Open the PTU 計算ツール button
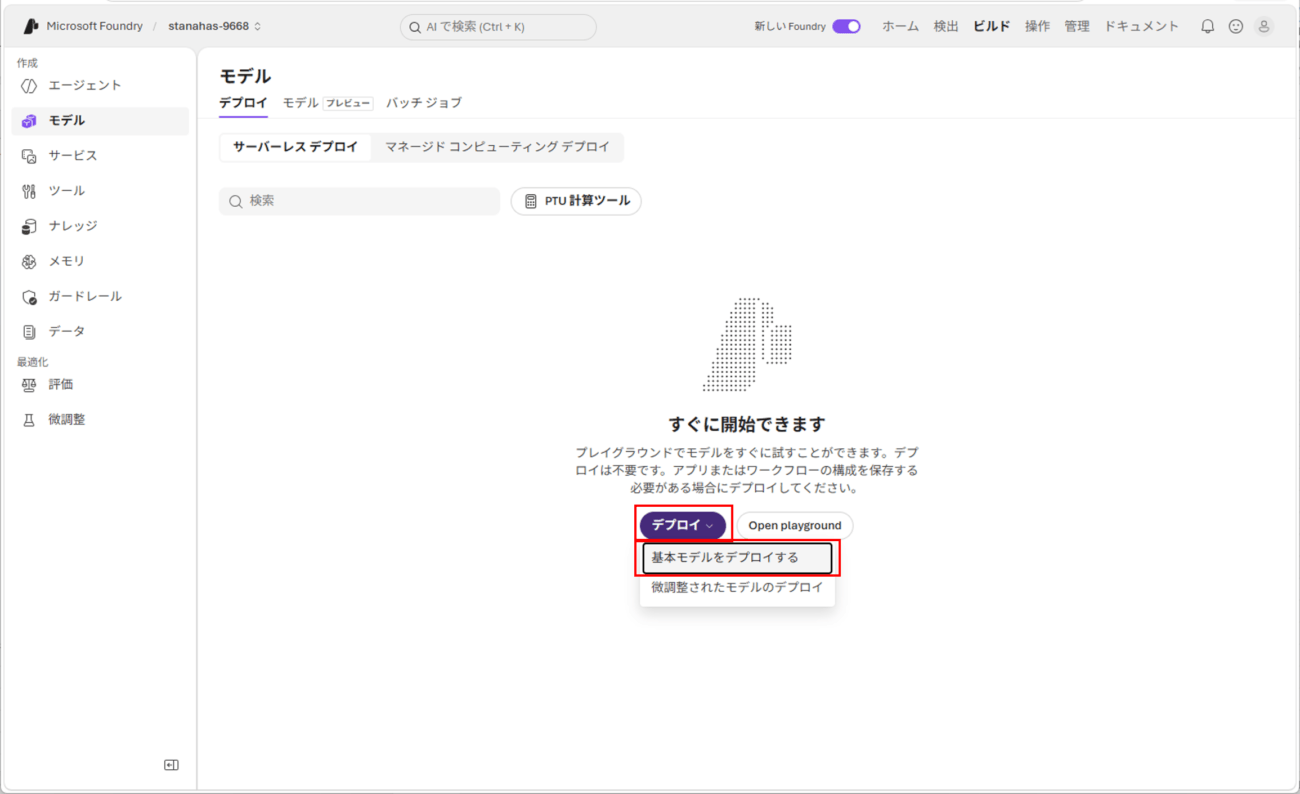This screenshot has width=1300, height=794. (576, 201)
